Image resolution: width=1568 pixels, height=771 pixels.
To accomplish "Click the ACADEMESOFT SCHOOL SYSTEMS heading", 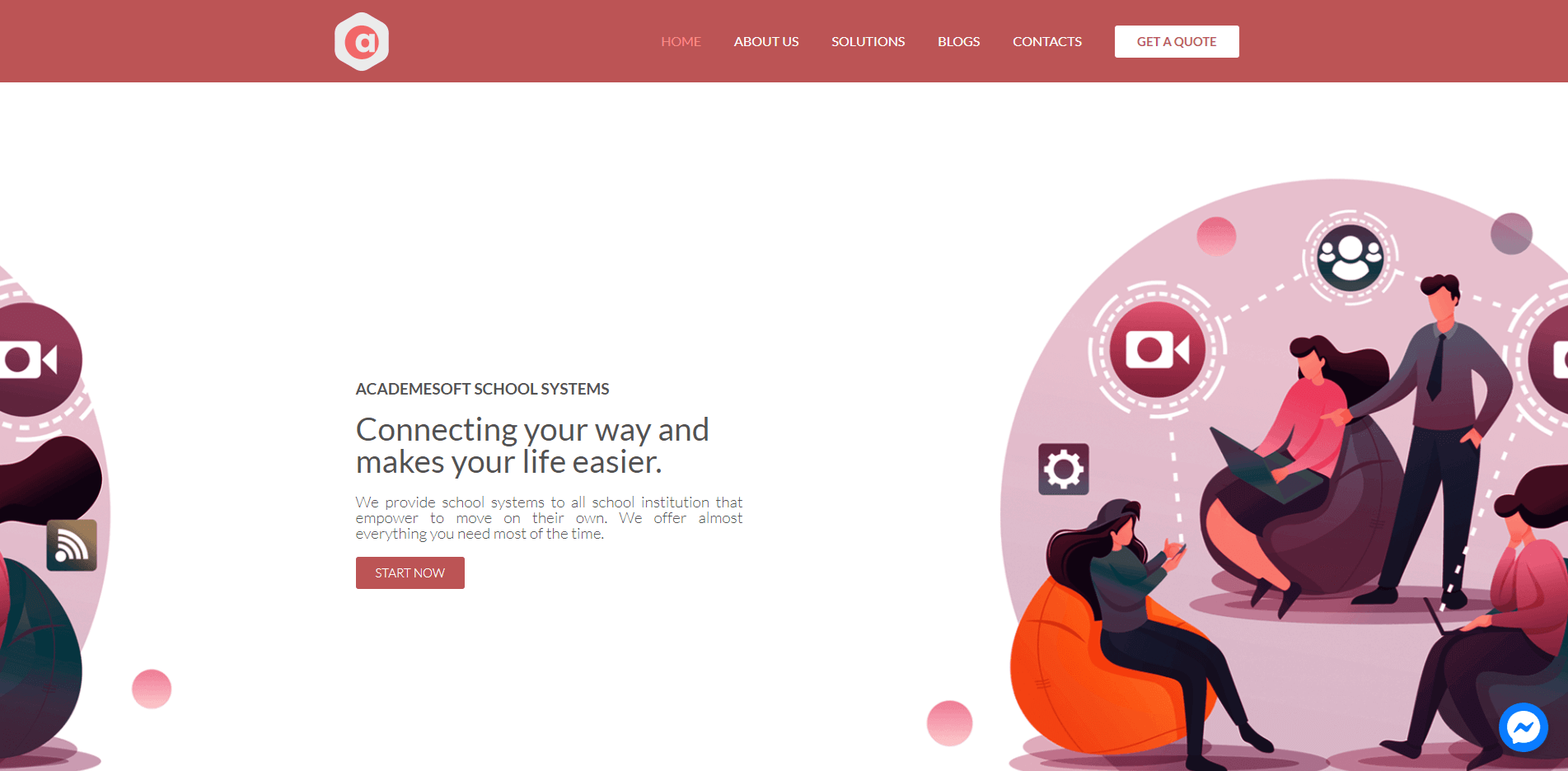I will (482, 389).
